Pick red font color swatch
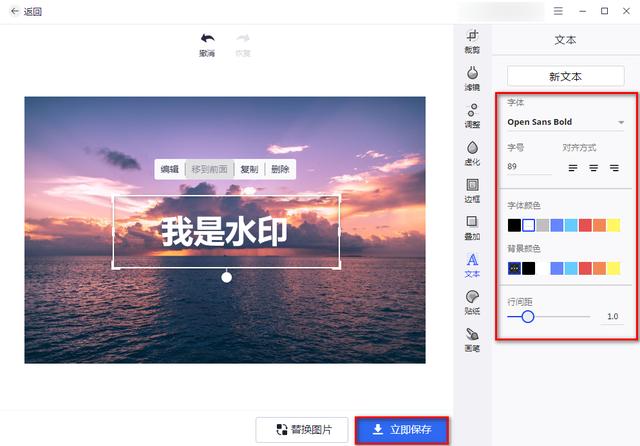Screen dimensions: 640x446 coord(585,225)
